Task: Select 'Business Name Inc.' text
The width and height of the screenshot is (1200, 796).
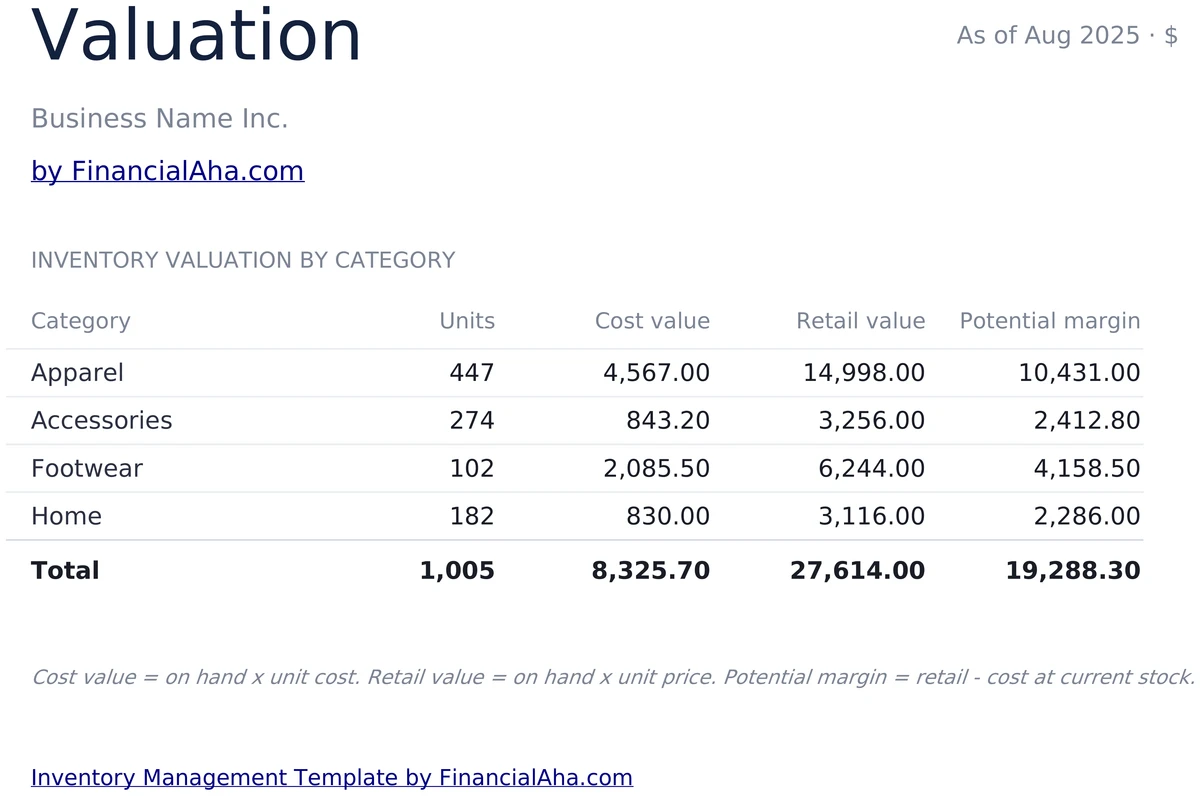Action: pos(160,119)
